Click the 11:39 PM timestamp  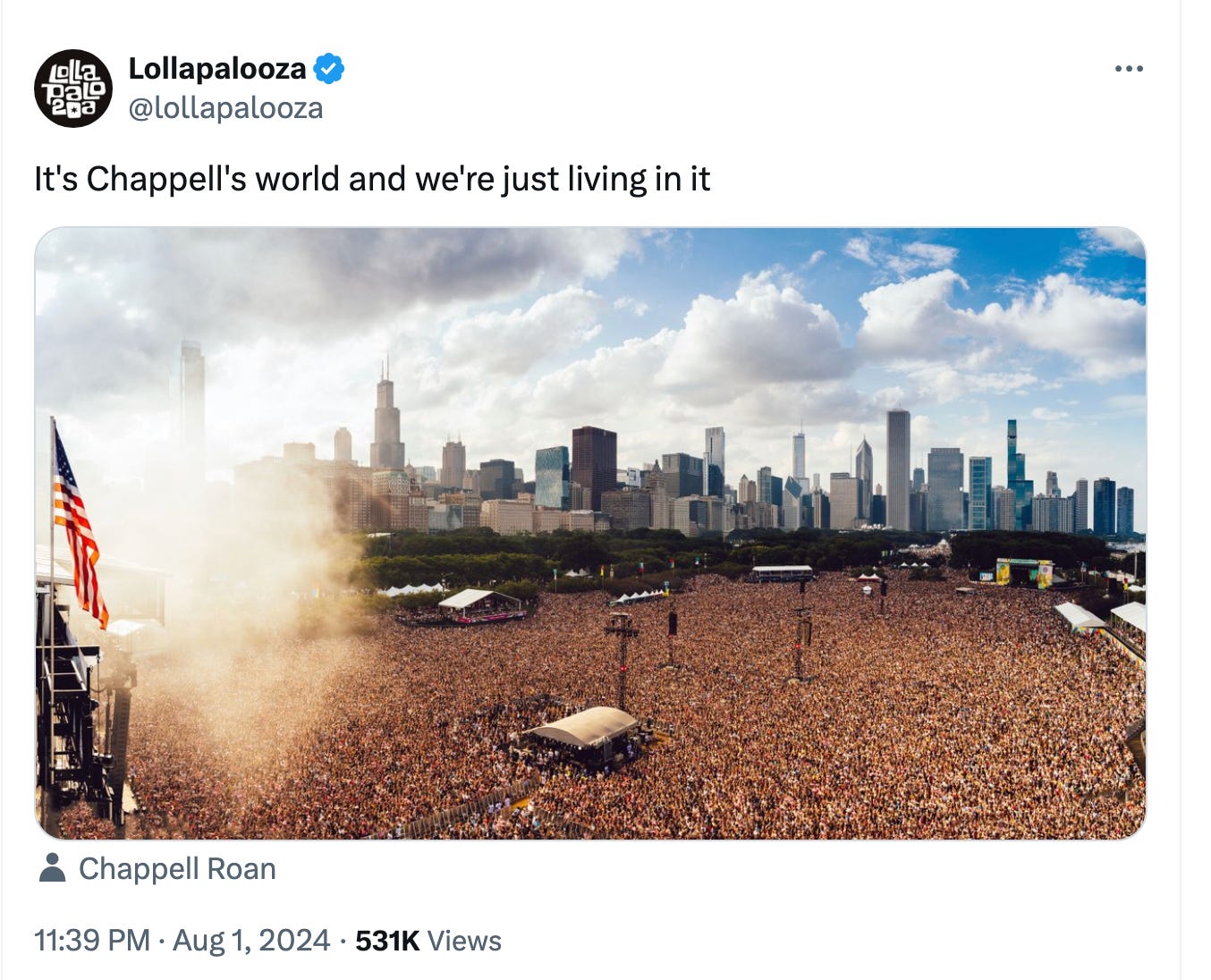tap(92, 941)
